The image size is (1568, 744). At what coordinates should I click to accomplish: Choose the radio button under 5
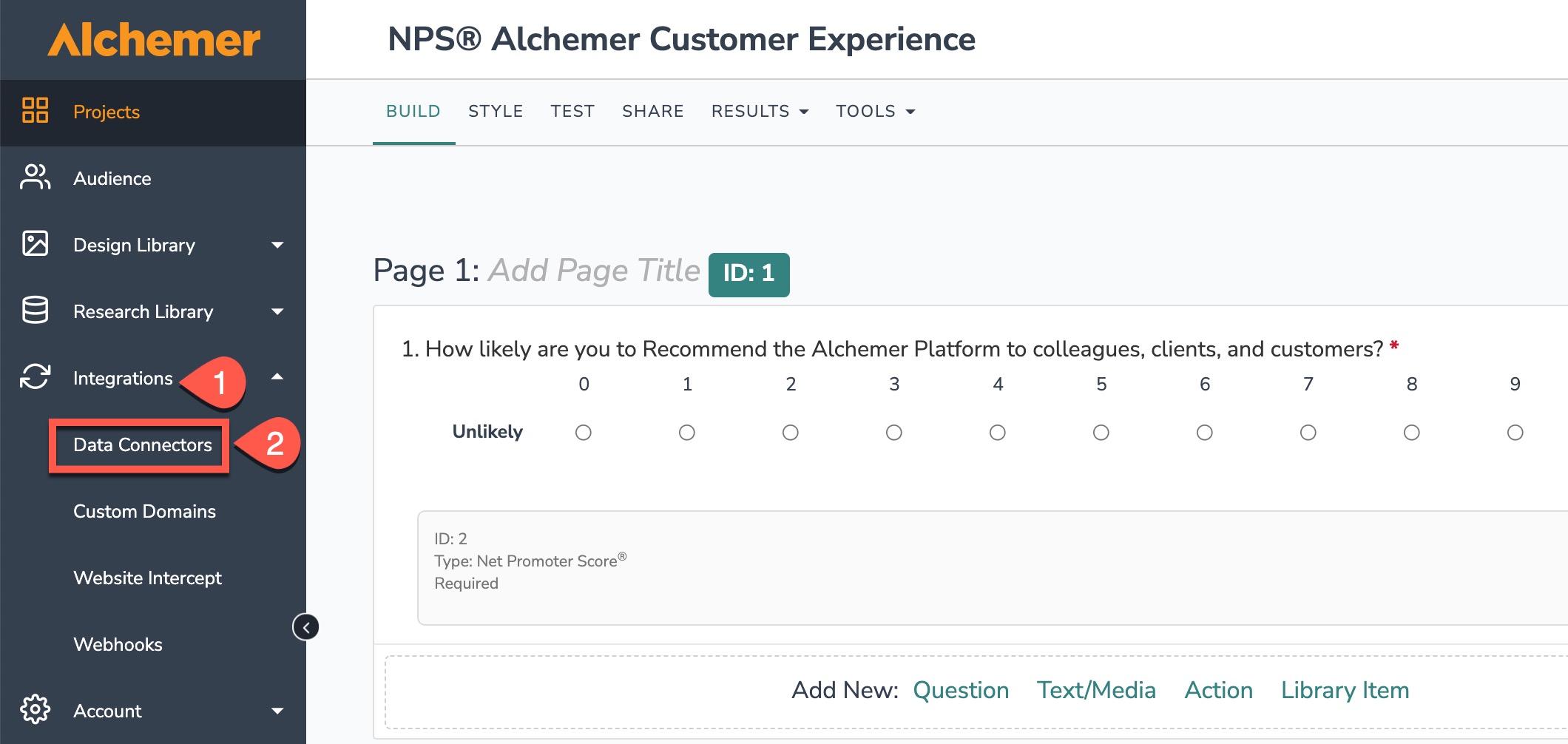[x=1101, y=433]
